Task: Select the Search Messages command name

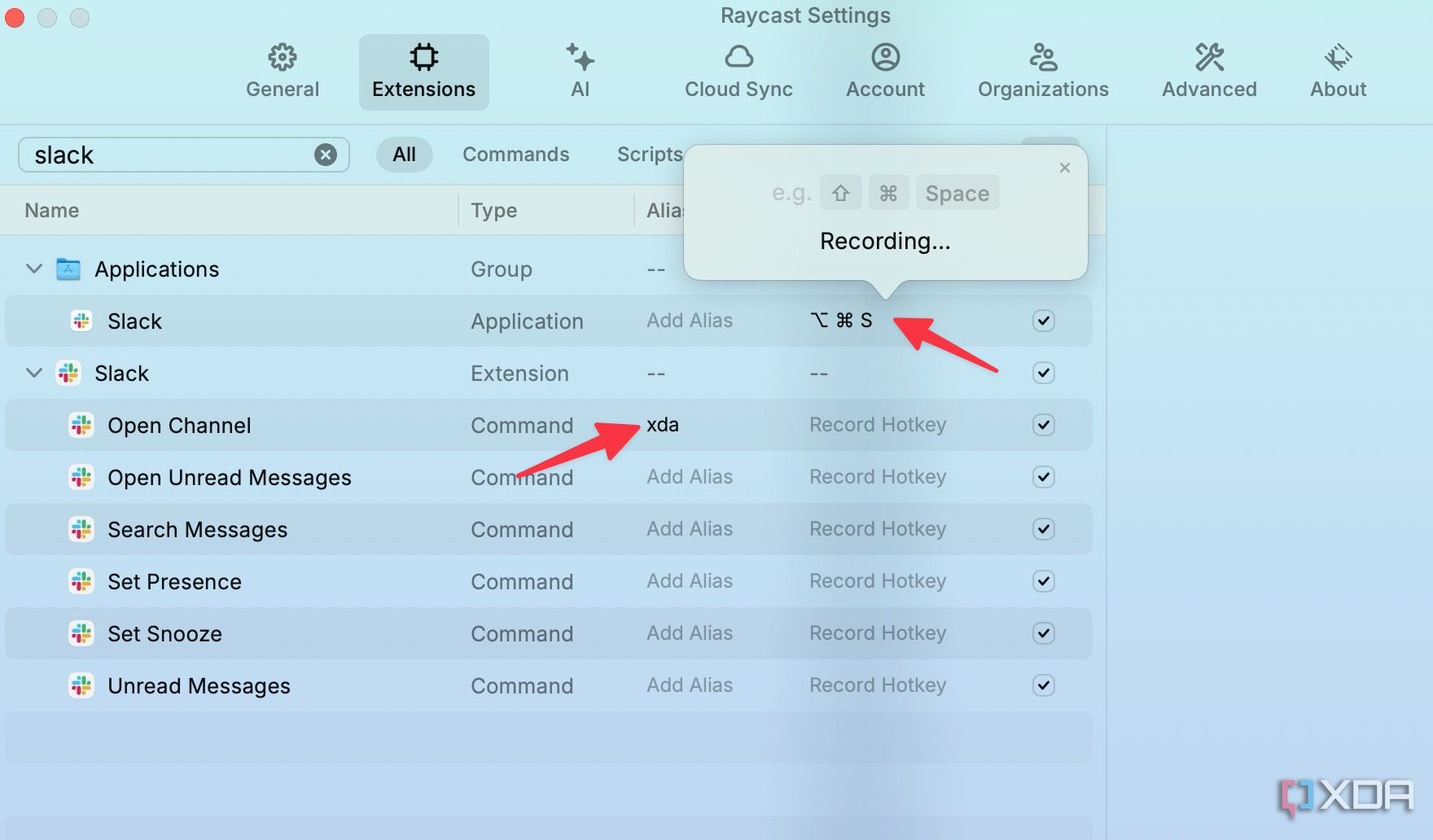Action: click(198, 530)
